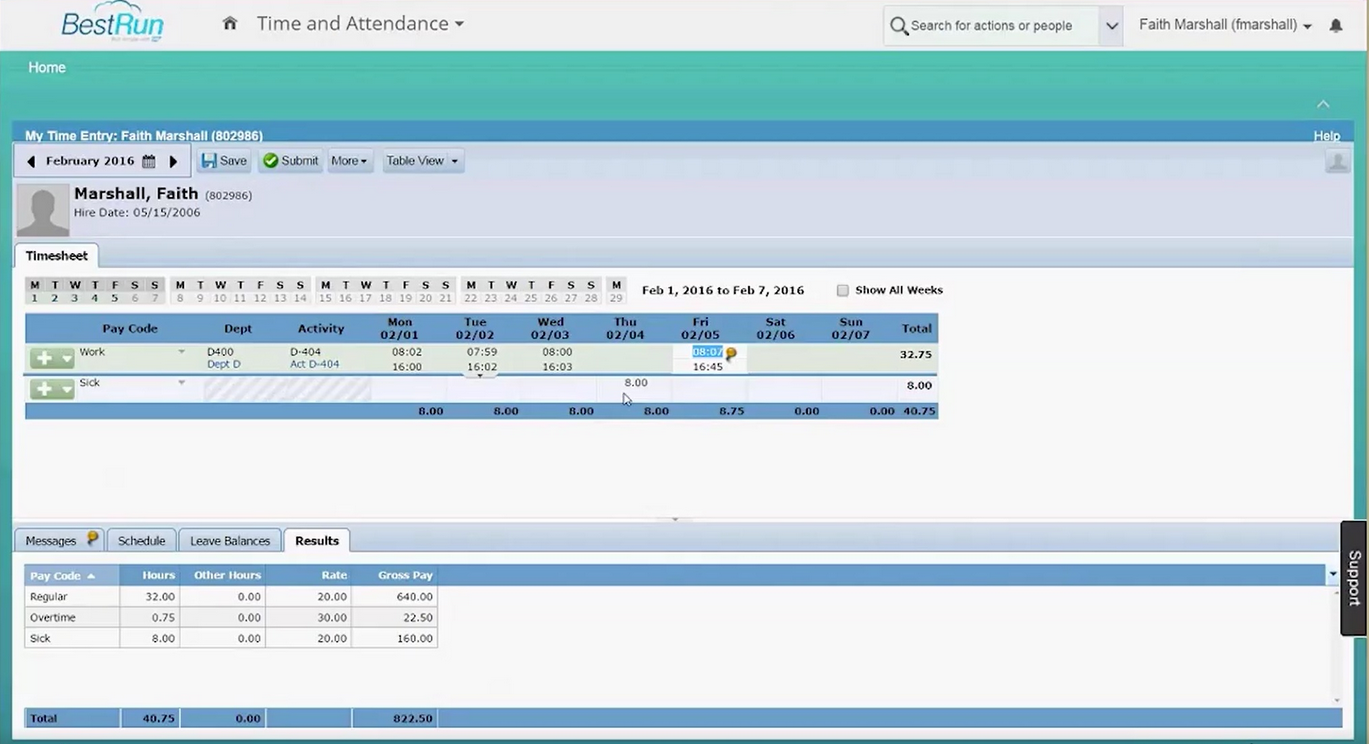The height and width of the screenshot is (744, 1369).
Task: Click the Home house icon
Action: [x=230, y=24]
